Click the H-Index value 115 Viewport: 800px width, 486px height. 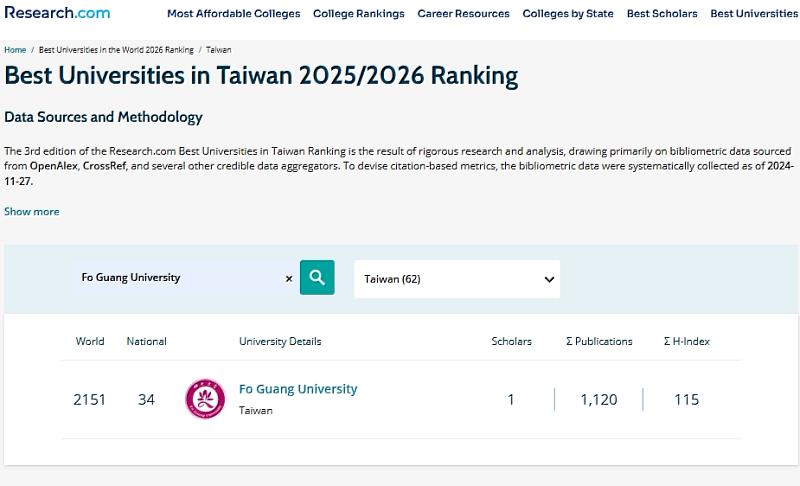pyautogui.click(x=687, y=399)
